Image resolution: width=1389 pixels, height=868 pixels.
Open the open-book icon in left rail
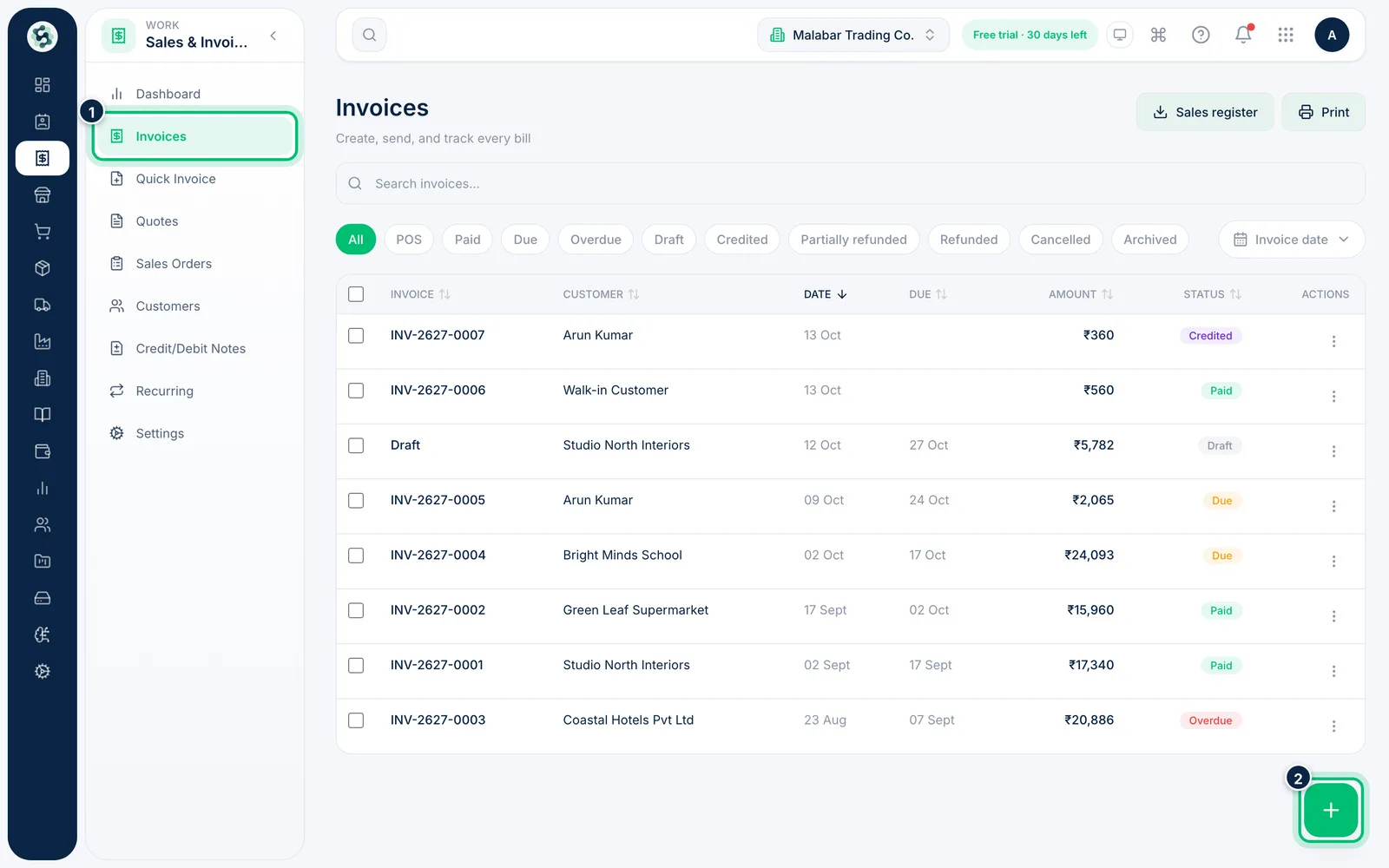[x=42, y=415]
